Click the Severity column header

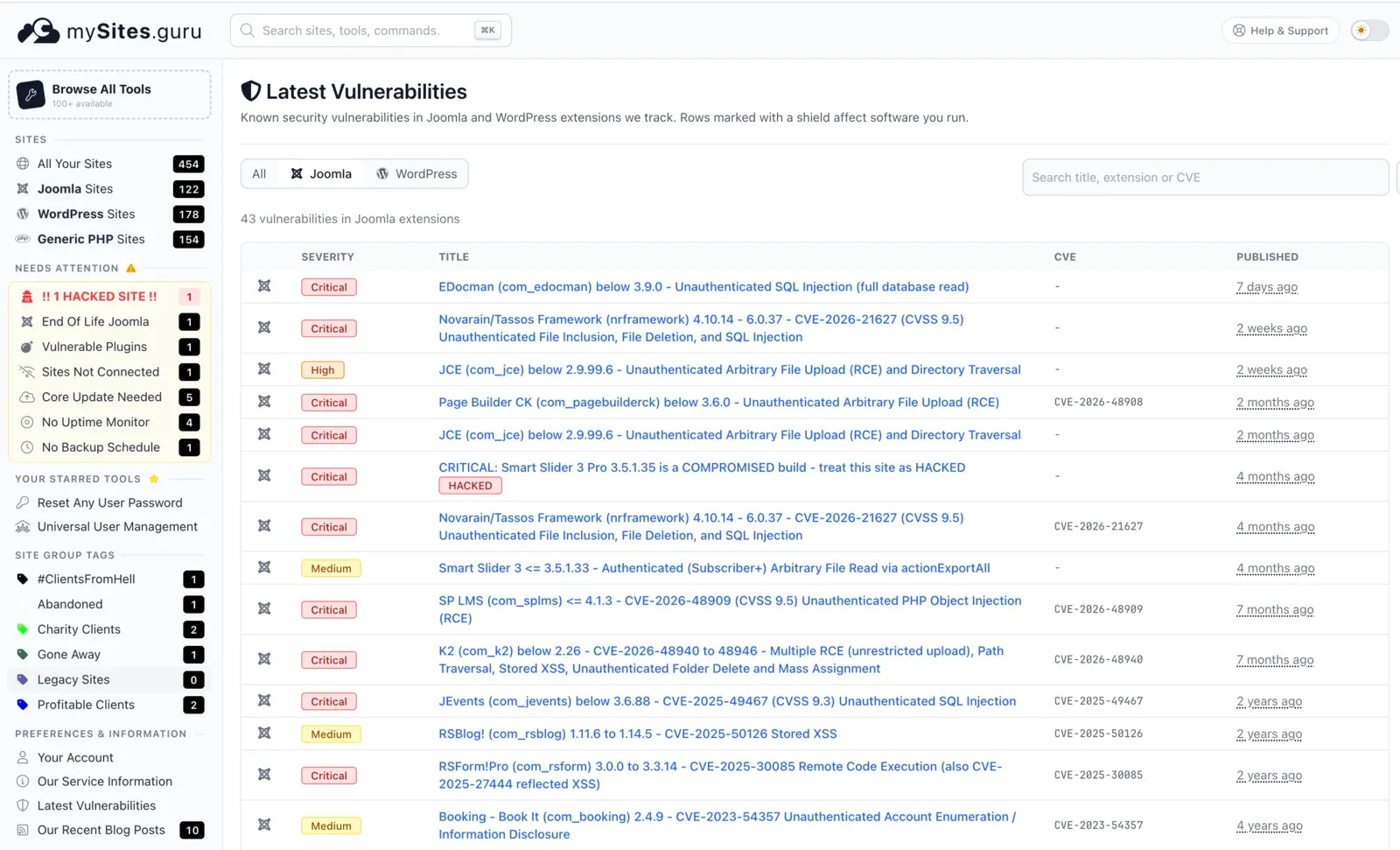327,257
